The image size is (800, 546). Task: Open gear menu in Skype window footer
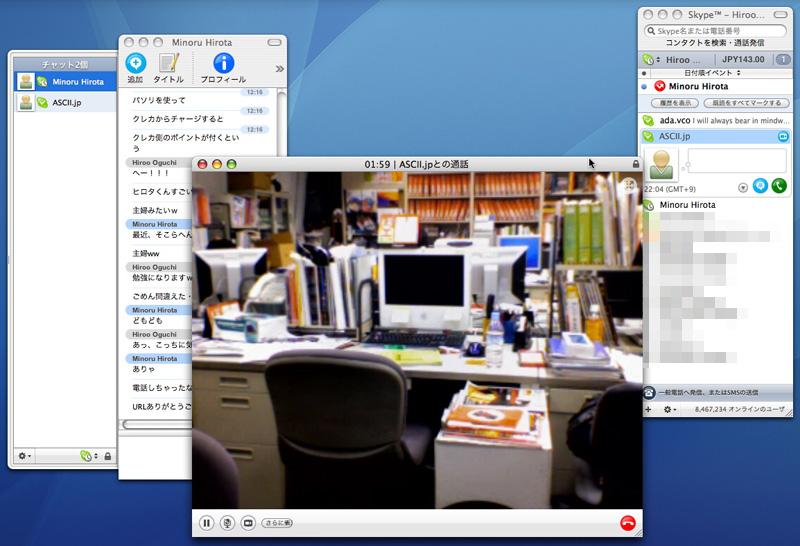pyautogui.click(x=669, y=409)
